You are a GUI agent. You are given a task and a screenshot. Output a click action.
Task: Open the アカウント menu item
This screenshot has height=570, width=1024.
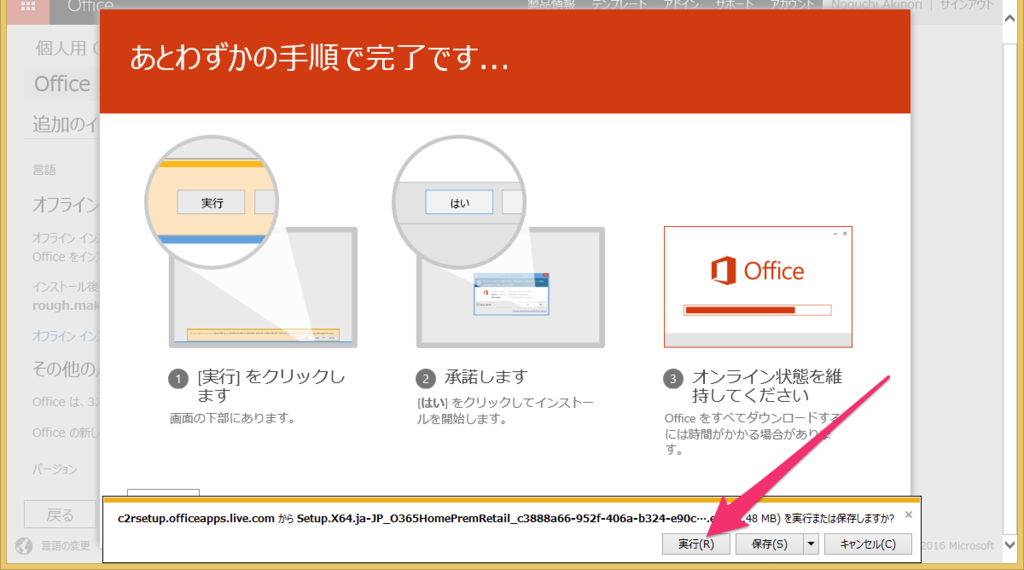(792, 5)
